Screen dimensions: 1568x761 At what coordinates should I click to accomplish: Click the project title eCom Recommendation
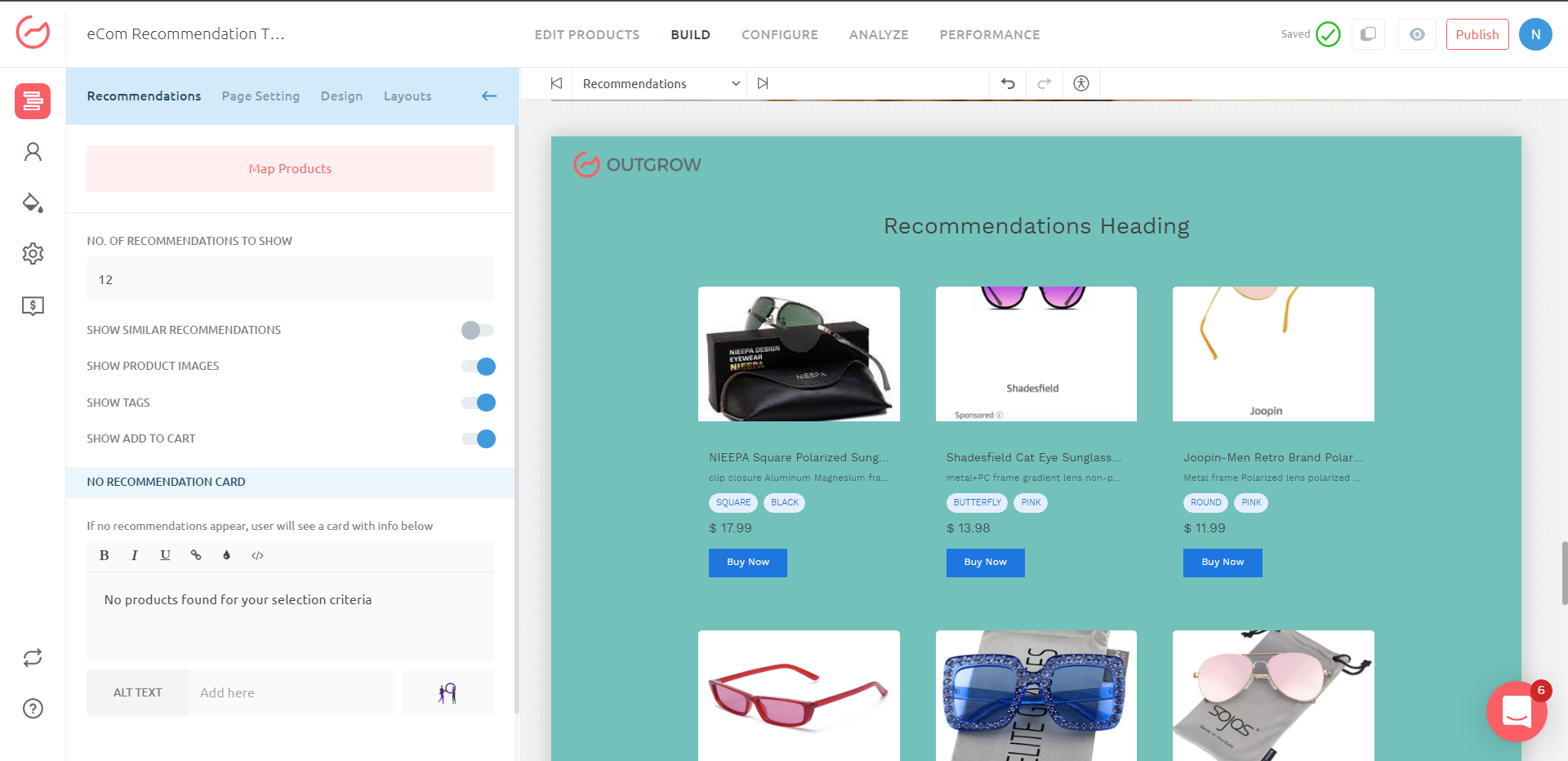[185, 34]
